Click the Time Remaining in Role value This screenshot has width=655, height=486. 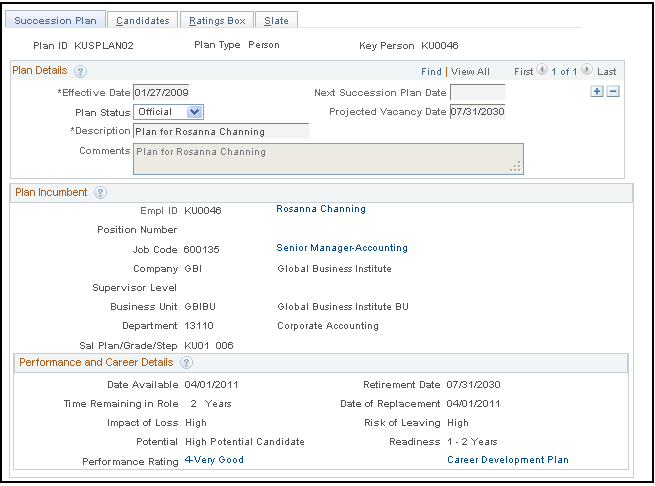(211, 404)
